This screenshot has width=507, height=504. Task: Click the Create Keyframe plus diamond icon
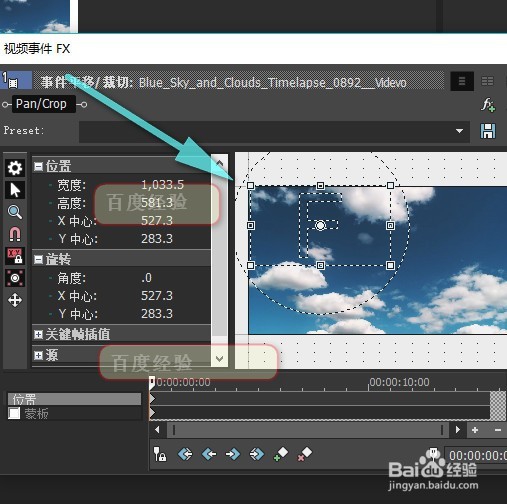pos(281,454)
